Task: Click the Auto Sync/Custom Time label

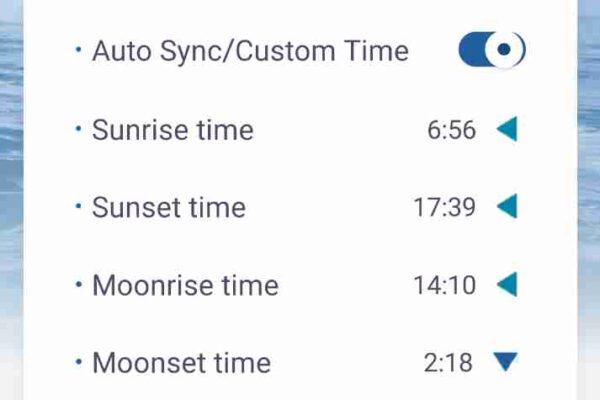Action: tap(251, 51)
